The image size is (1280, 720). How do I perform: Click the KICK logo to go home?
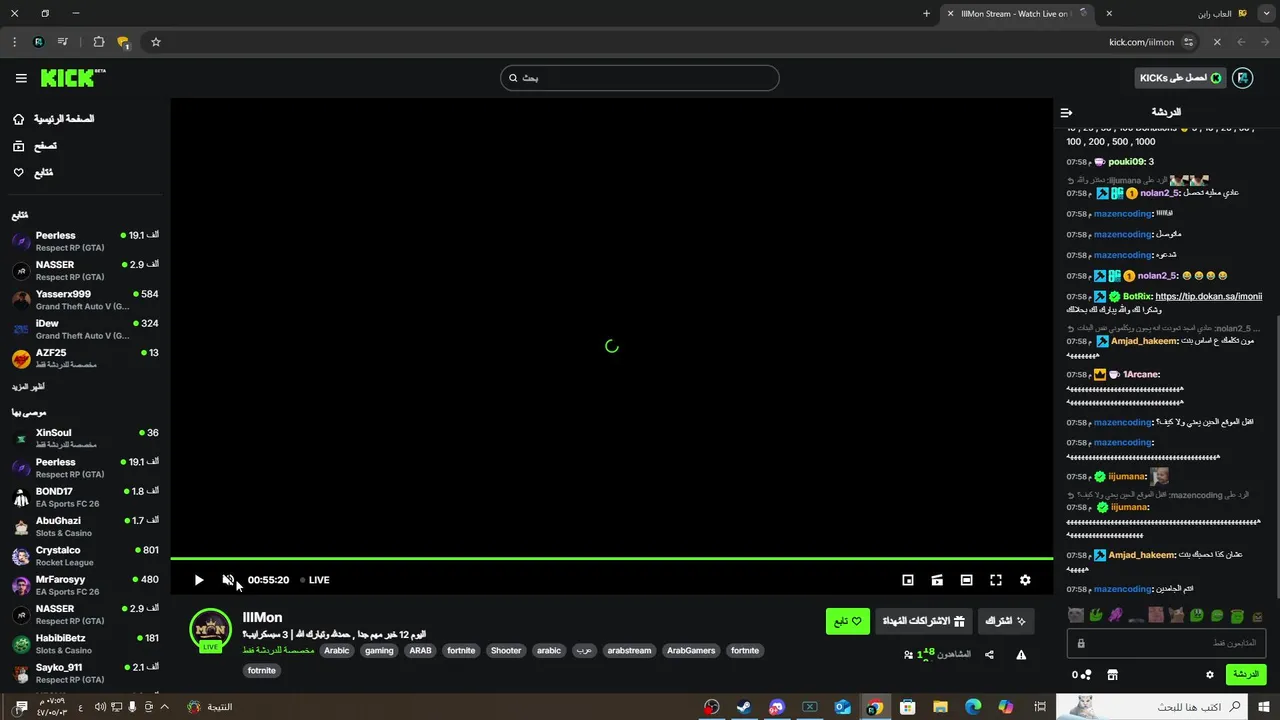click(x=72, y=78)
